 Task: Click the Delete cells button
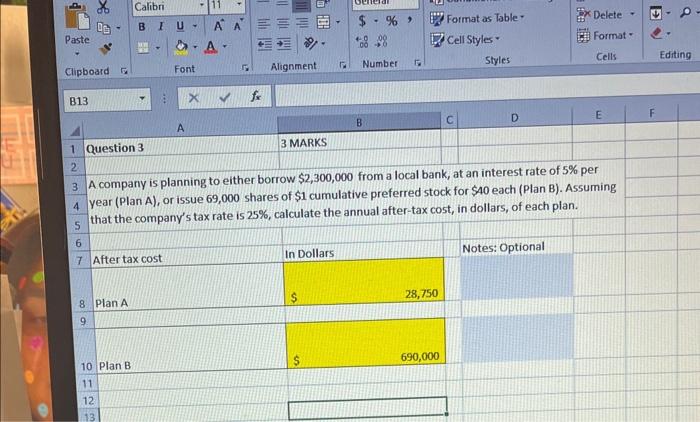tap(600, 15)
